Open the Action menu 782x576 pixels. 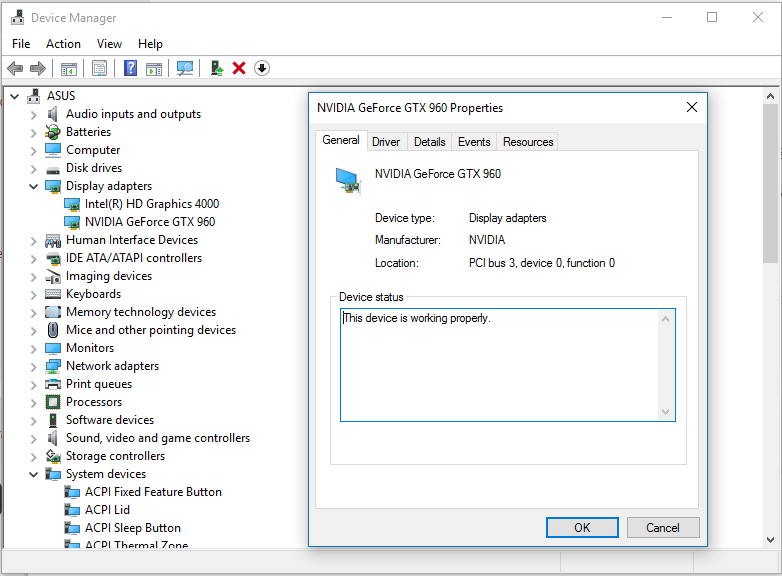coord(63,44)
